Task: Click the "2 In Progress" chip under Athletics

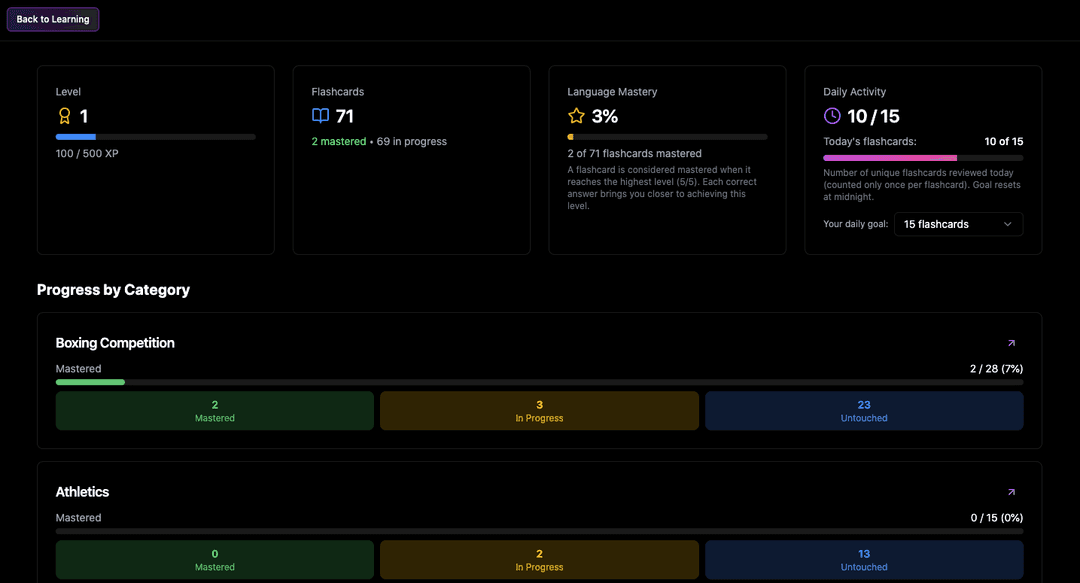Action: point(539,559)
